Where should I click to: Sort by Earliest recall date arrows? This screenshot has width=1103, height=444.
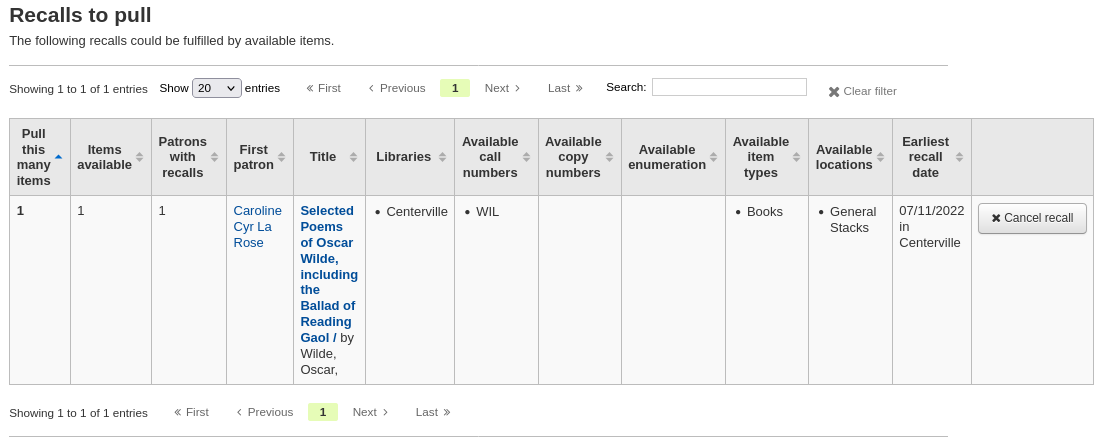point(959,157)
